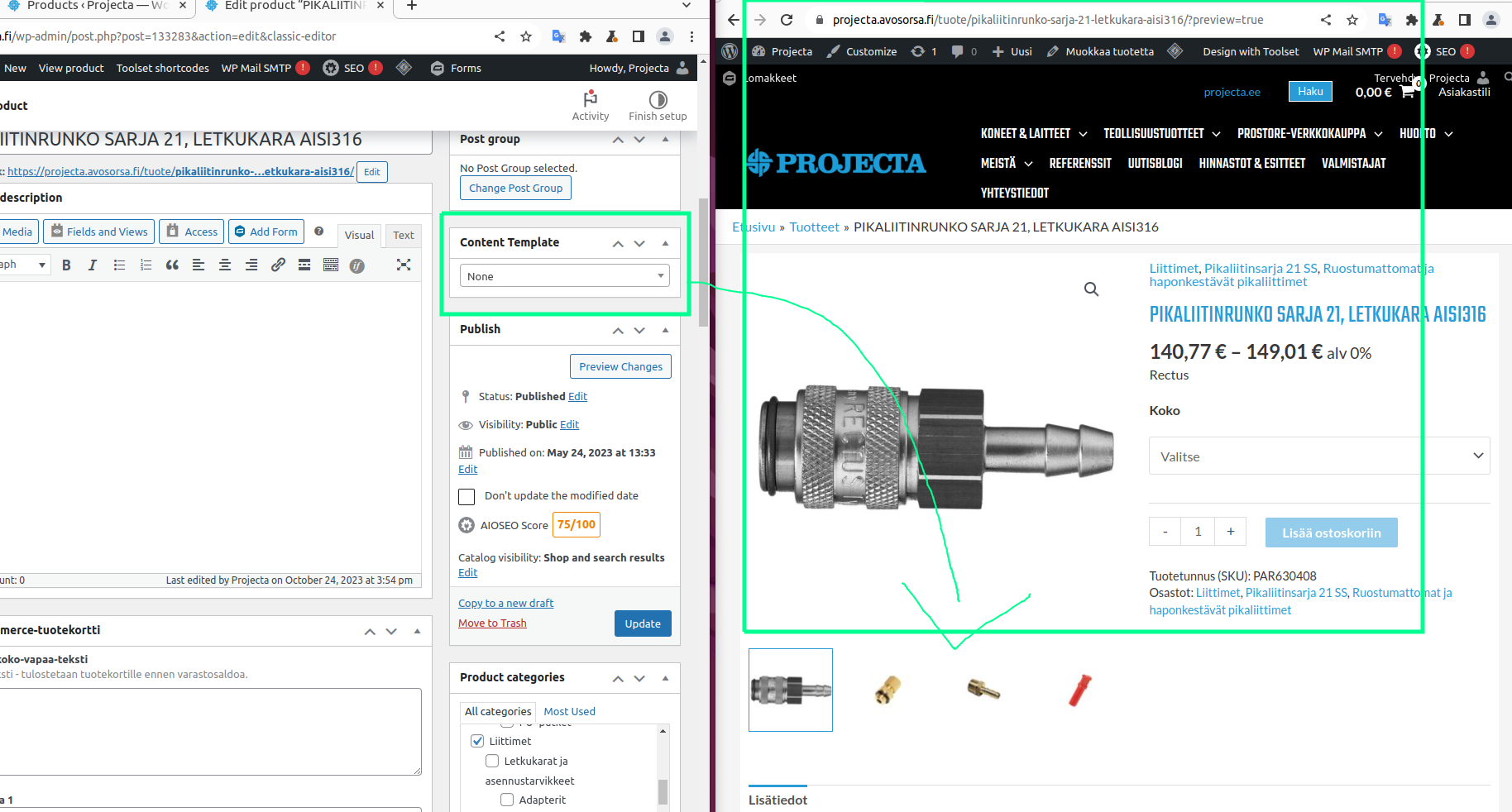Screen dimensions: 1512x812
Task: Collapse the Product categories panel
Action: pos(666,678)
